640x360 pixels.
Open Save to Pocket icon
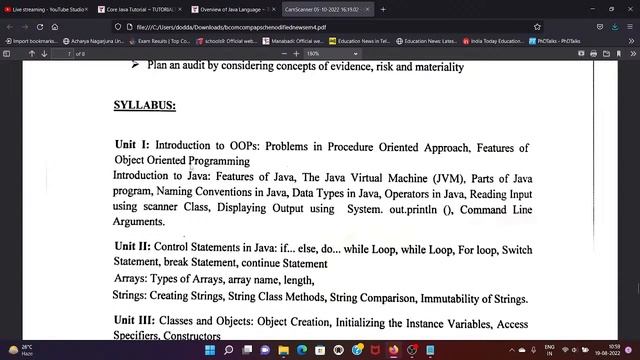(600, 27)
